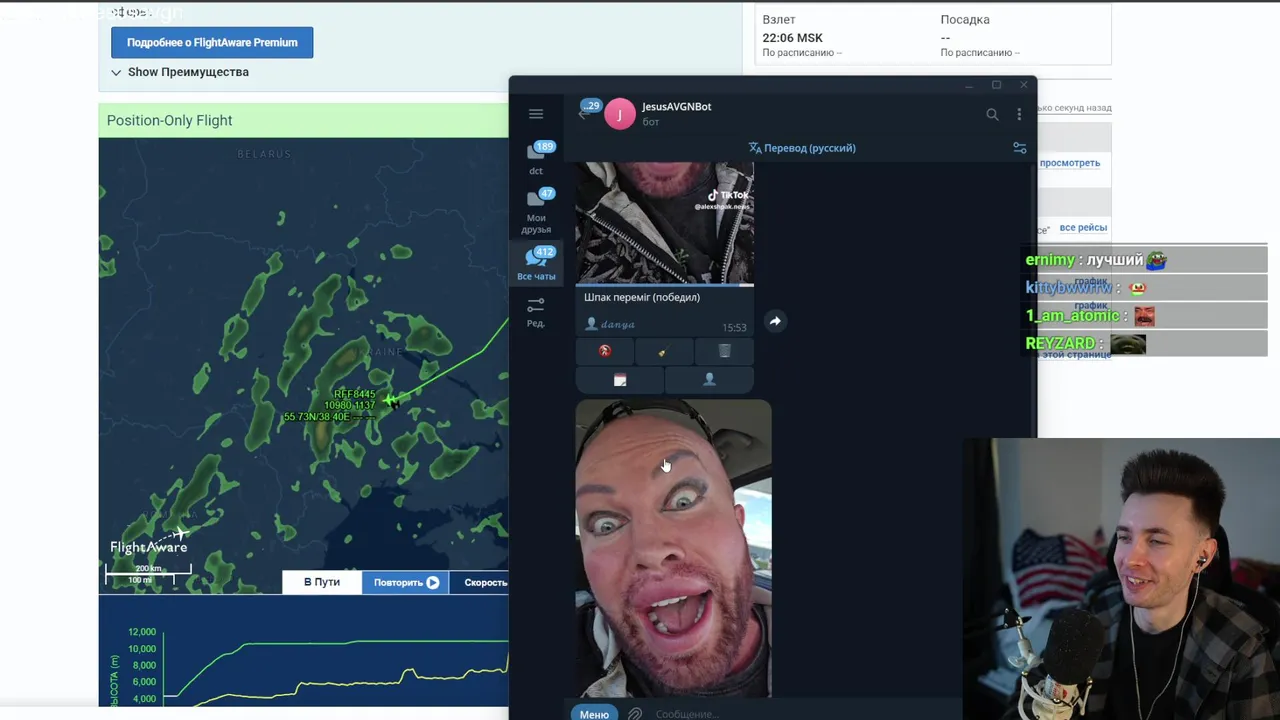Open the Ред. folder editor
The image size is (1280, 720).
(x=536, y=311)
